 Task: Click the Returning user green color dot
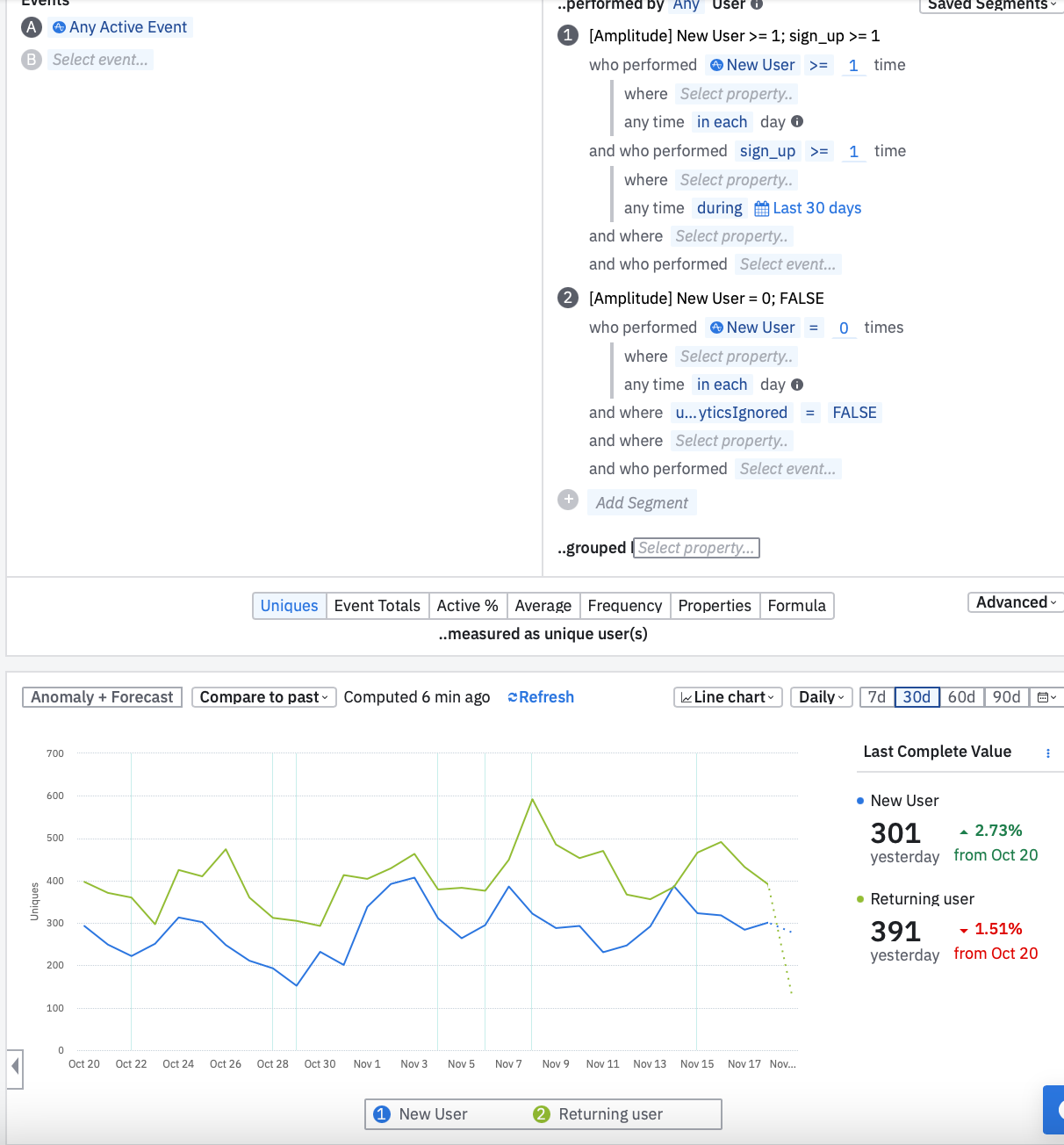click(860, 899)
